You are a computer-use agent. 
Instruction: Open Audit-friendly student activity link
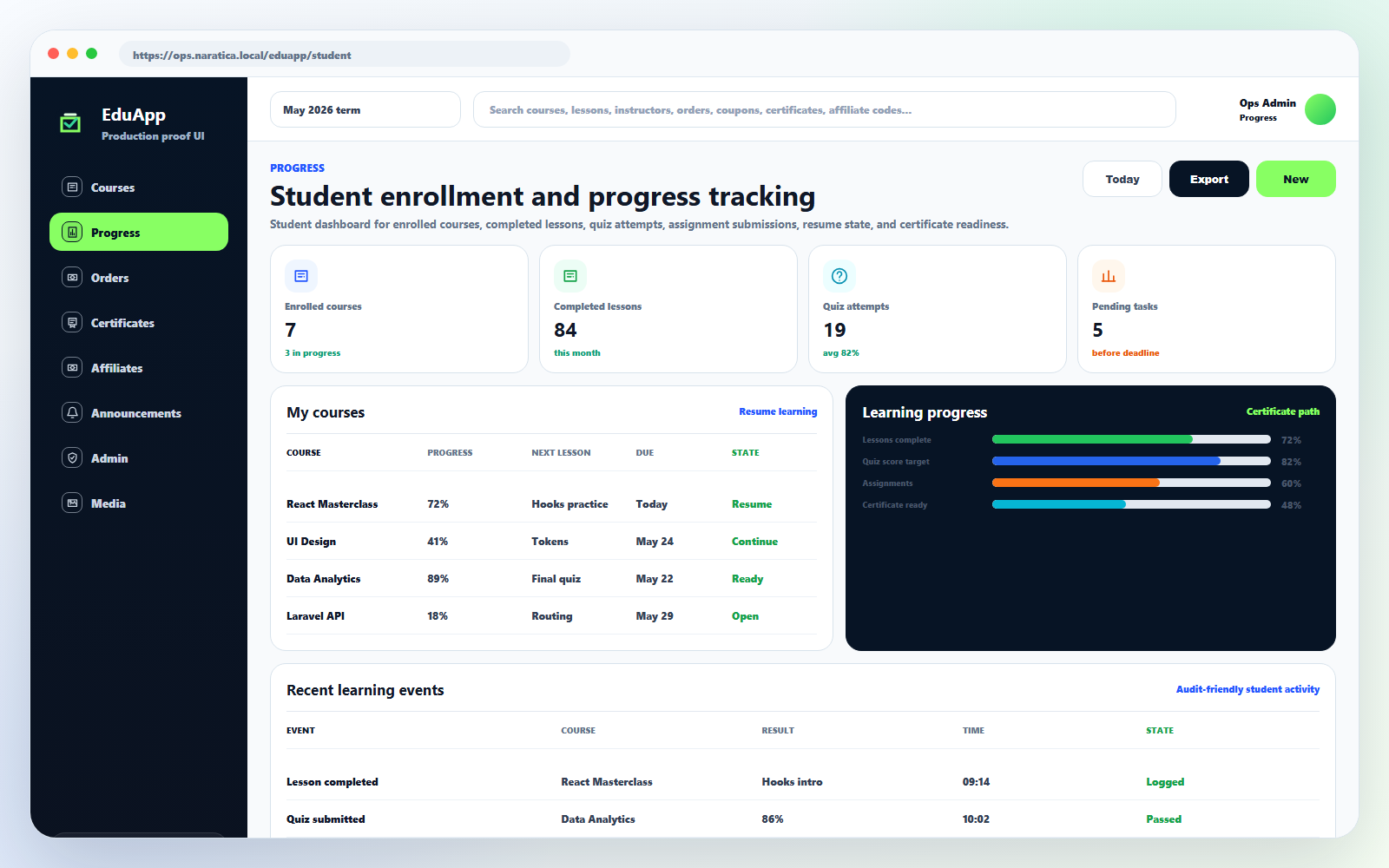click(x=1247, y=689)
